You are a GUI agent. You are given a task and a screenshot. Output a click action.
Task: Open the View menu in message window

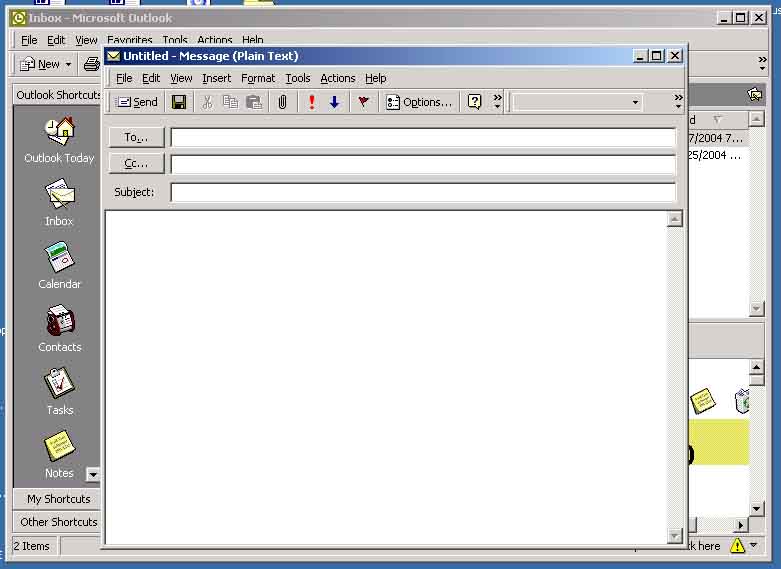tap(181, 78)
